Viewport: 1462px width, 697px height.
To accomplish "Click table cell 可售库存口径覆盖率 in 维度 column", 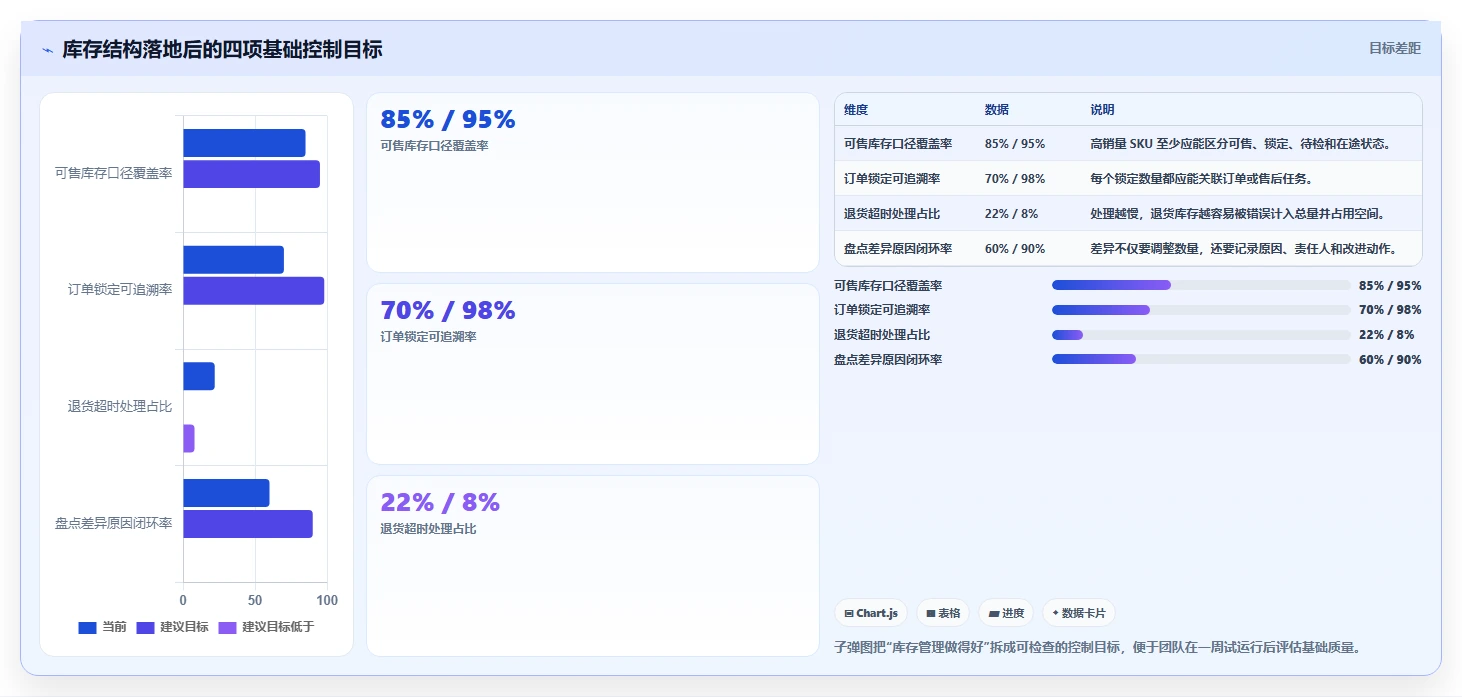I will 898,144.
